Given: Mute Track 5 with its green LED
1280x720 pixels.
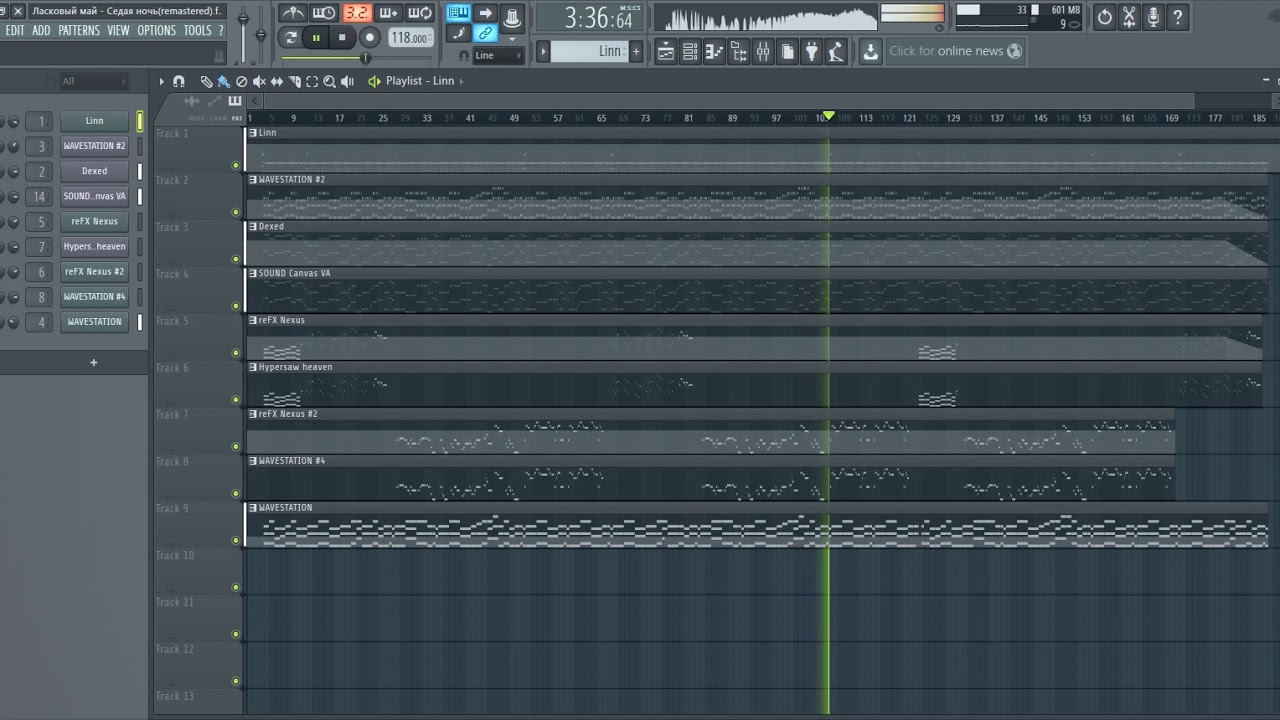Looking at the screenshot, I should (x=236, y=353).
